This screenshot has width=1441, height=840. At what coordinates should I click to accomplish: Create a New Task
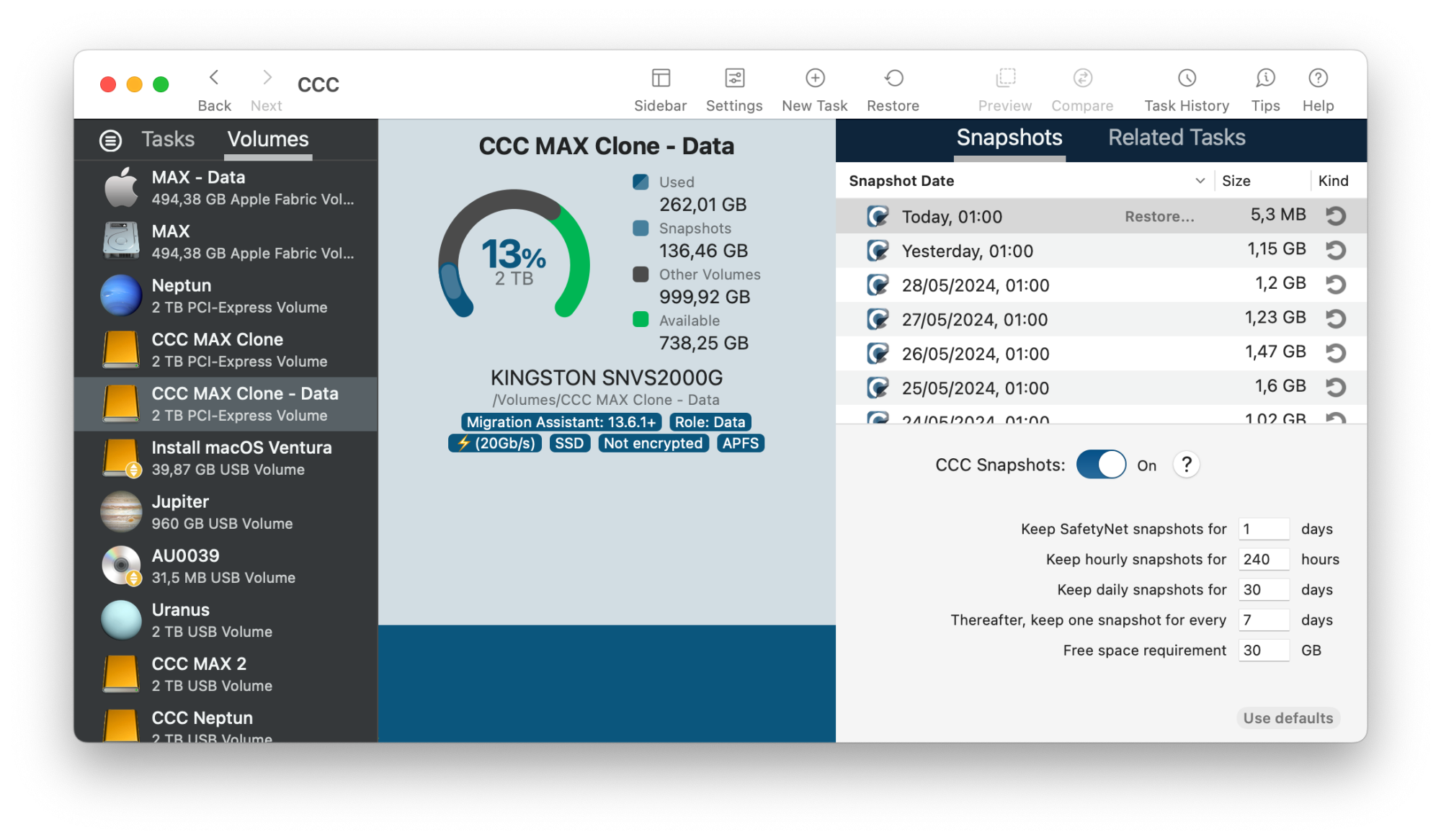pos(814,79)
